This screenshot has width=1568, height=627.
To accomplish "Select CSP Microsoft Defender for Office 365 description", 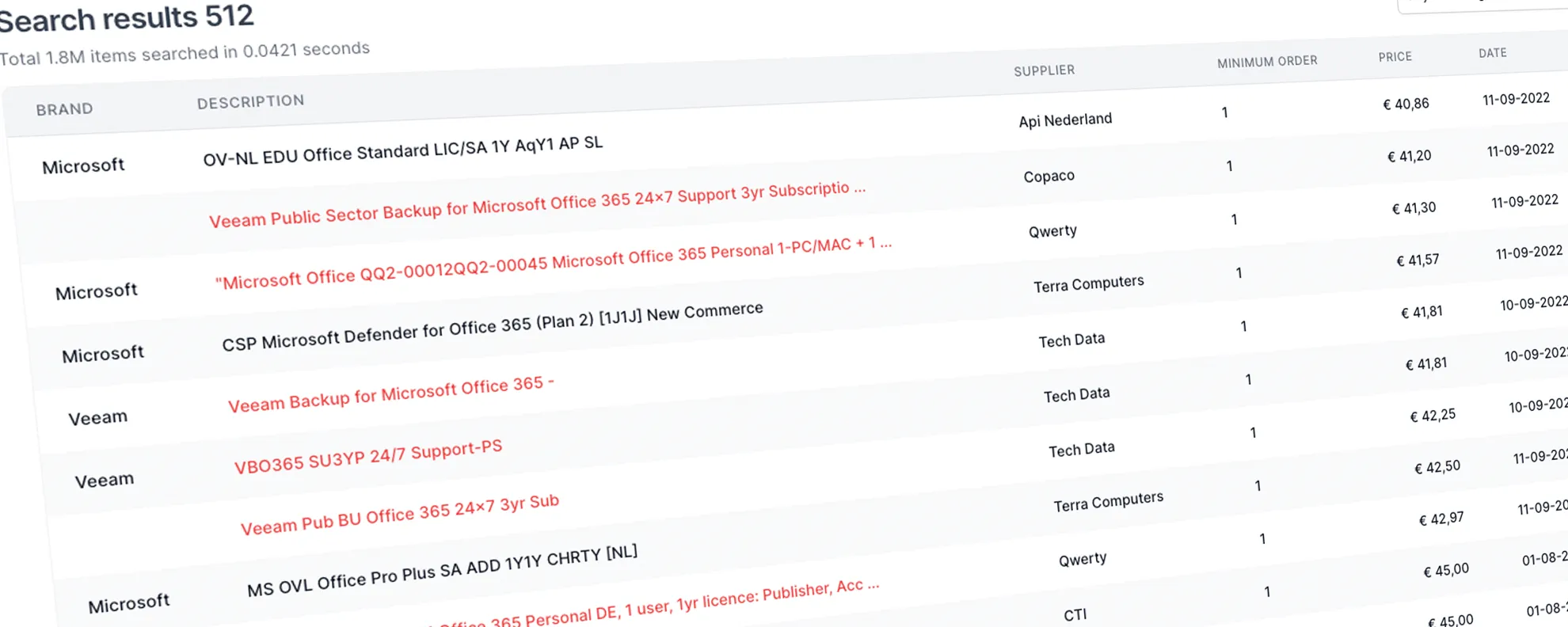I will [x=492, y=327].
